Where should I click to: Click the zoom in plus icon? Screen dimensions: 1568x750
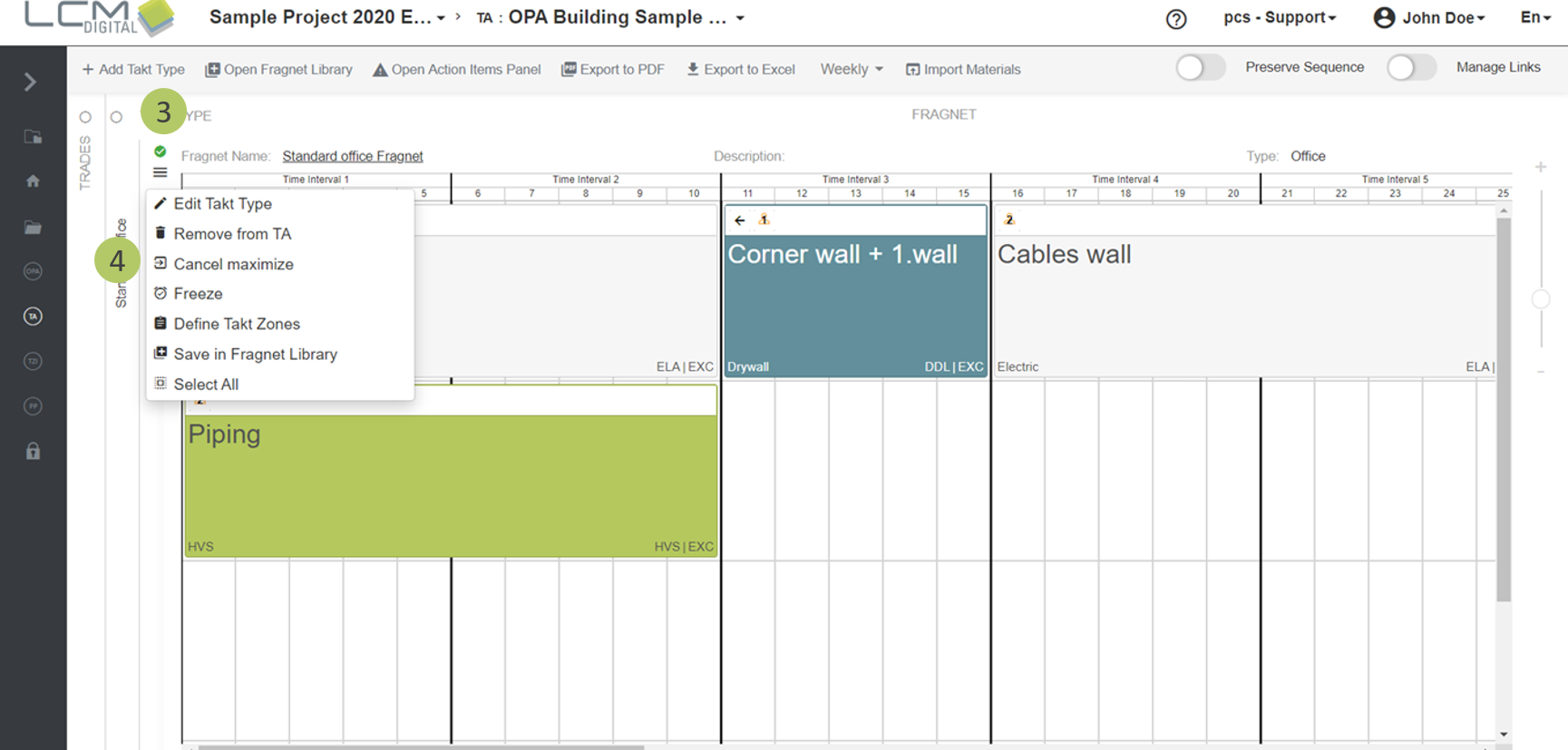click(x=1540, y=168)
